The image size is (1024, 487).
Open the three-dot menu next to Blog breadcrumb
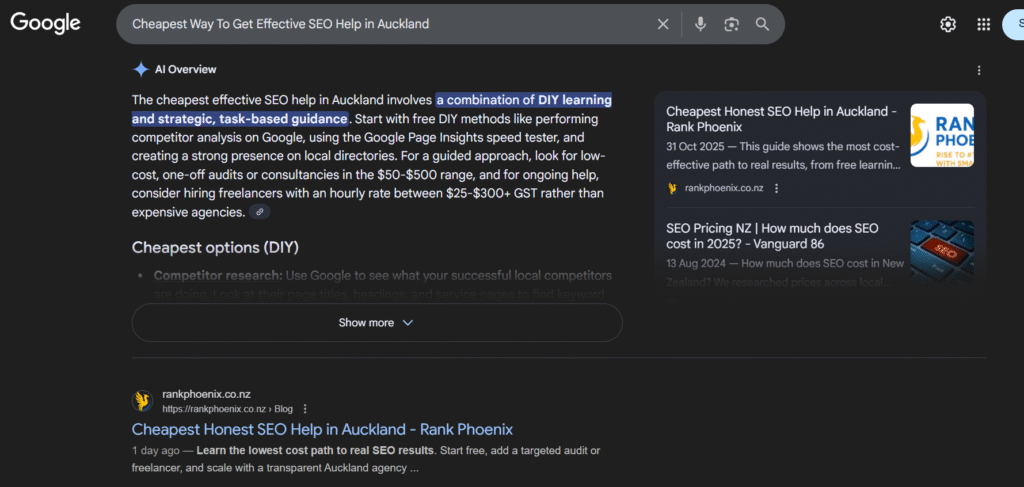point(305,409)
